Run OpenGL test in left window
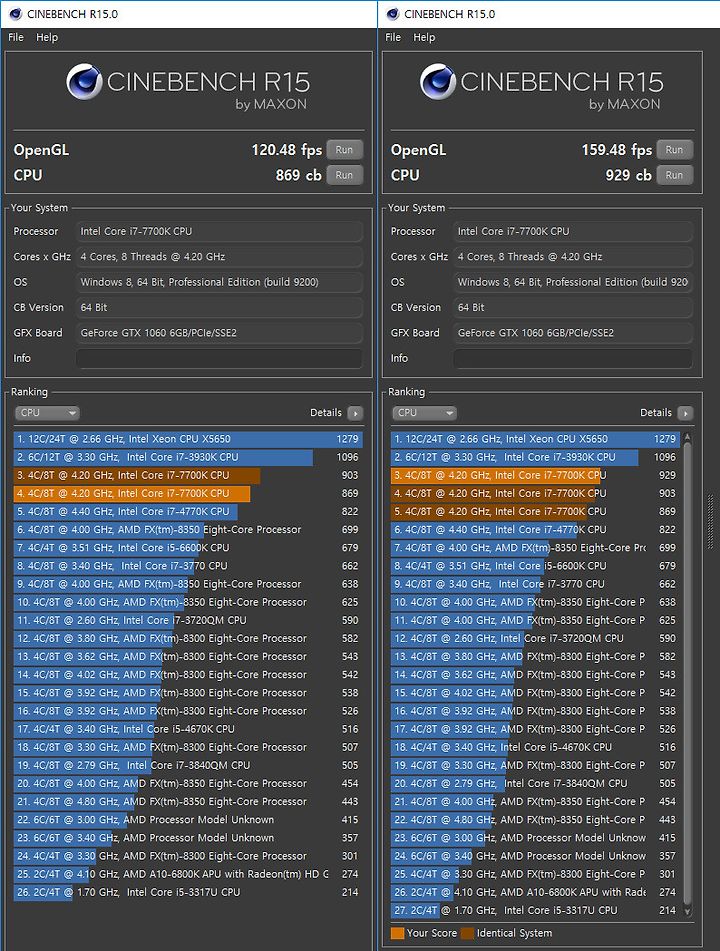The image size is (720, 951). tap(345, 150)
